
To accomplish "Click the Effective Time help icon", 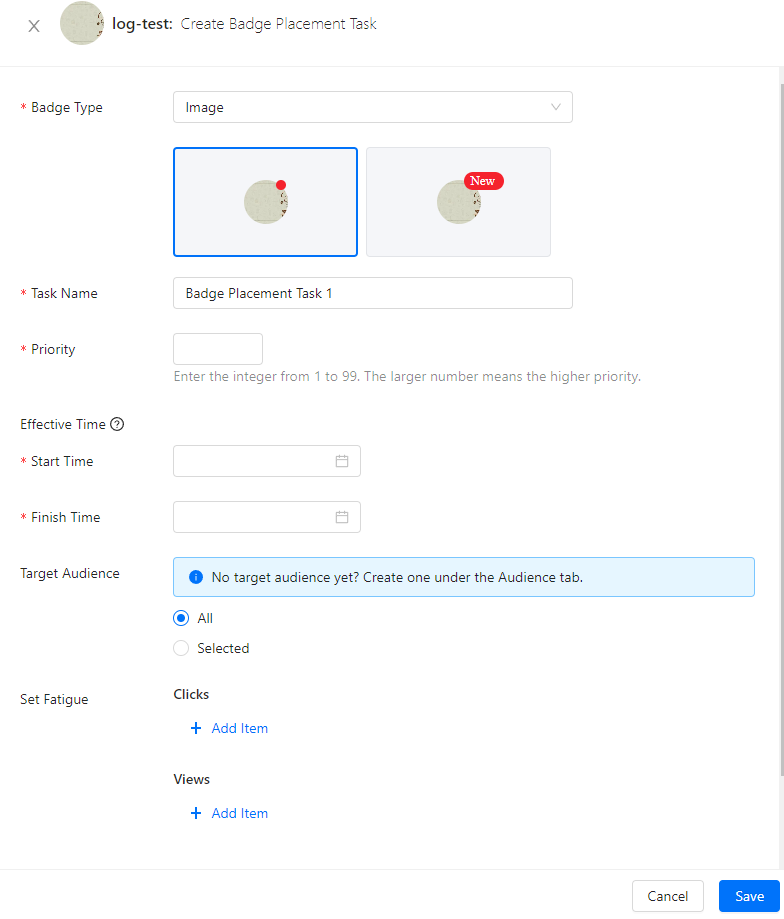I will pos(117,424).
